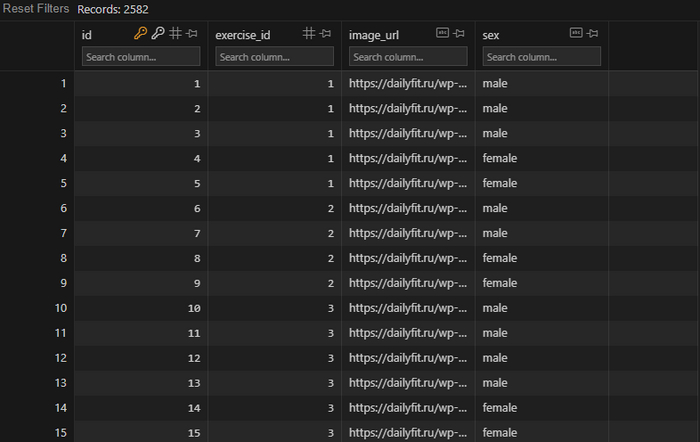The width and height of the screenshot is (700, 442).
Task: Click the white key icon in id column
Action: [158, 34]
